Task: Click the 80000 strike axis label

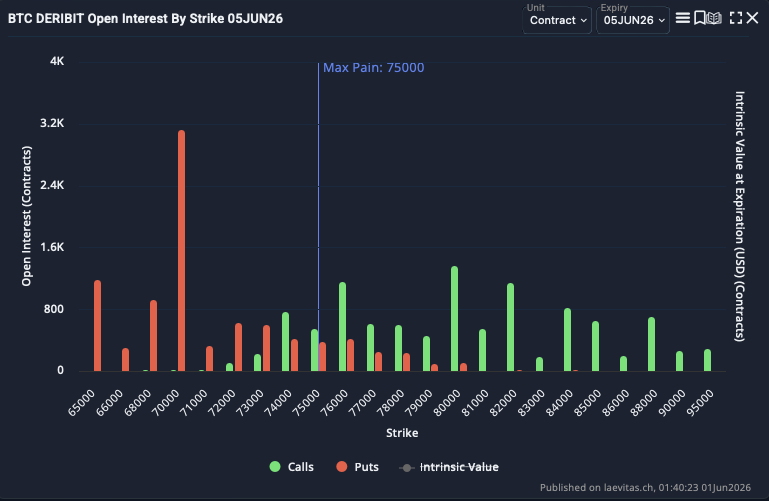Action: click(x=447, y=403)
